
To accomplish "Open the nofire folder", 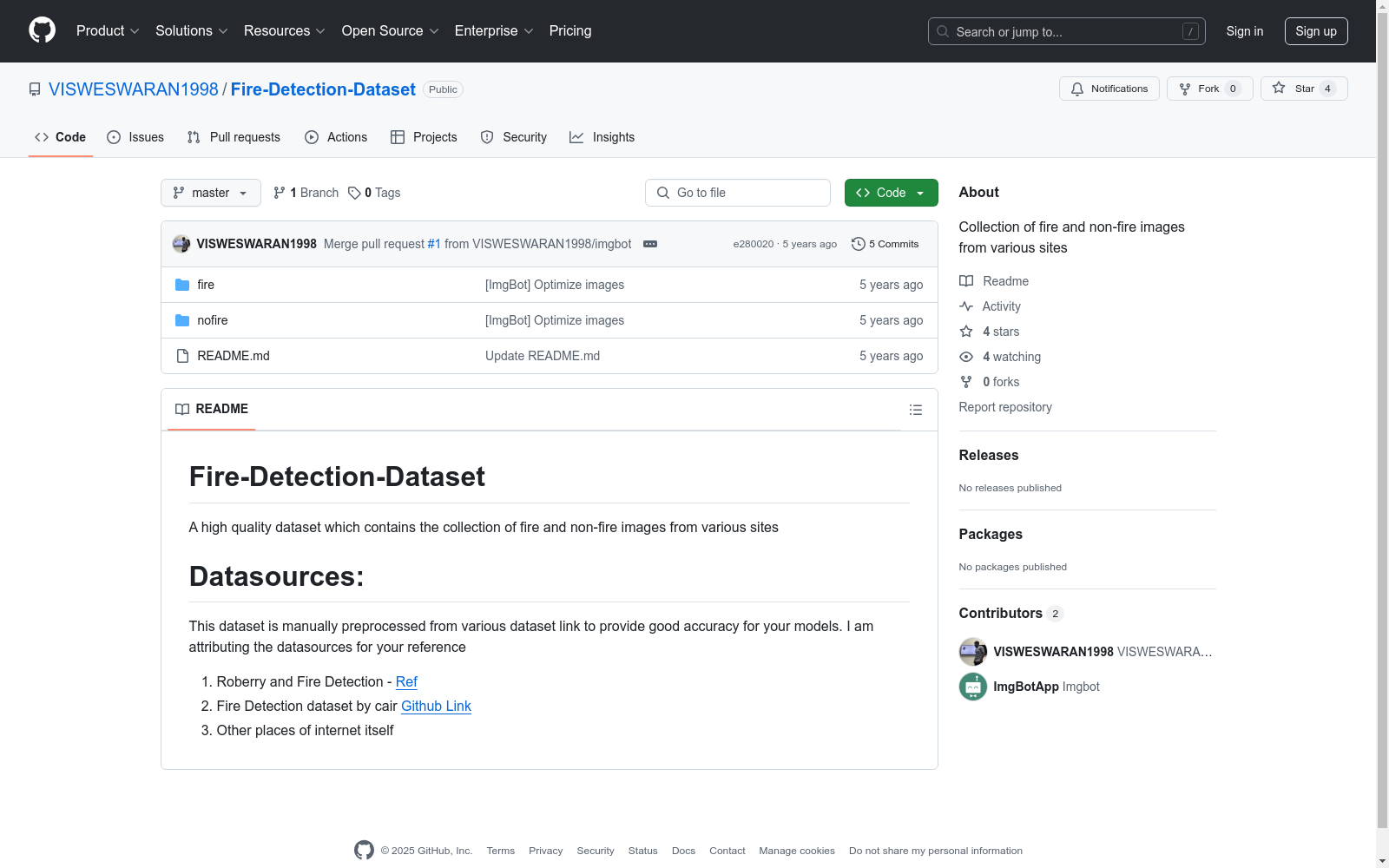I will pyautogui.click(x=213, y=320).
